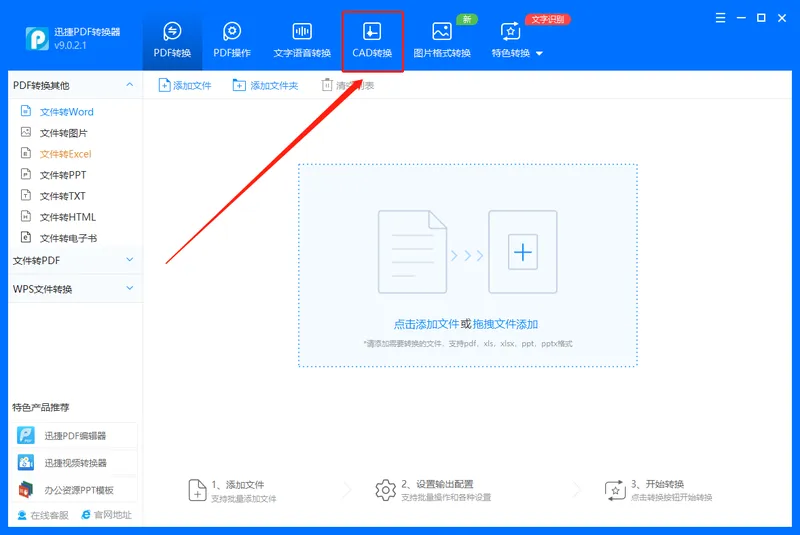
Task: Open 迅捷PDF编辑器 recommended product
Action: click(x=74, y=436)
